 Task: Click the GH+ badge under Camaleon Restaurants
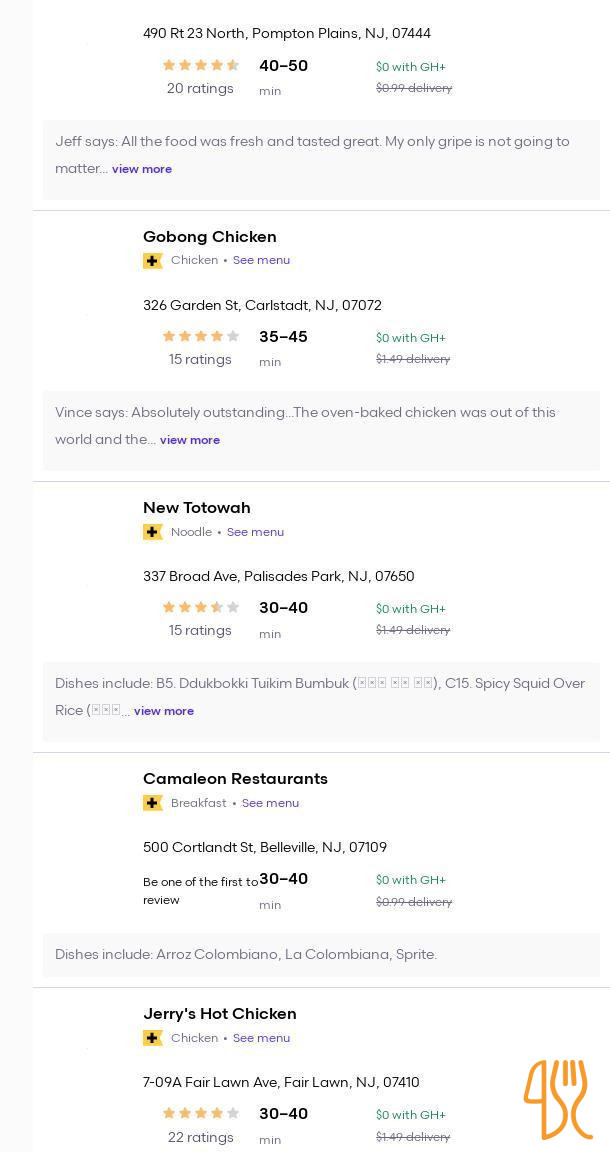(x=152, y=803)
